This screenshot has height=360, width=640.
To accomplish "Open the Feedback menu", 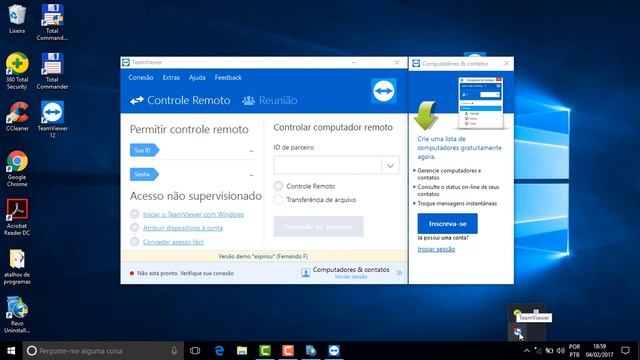I will (228, 78).
